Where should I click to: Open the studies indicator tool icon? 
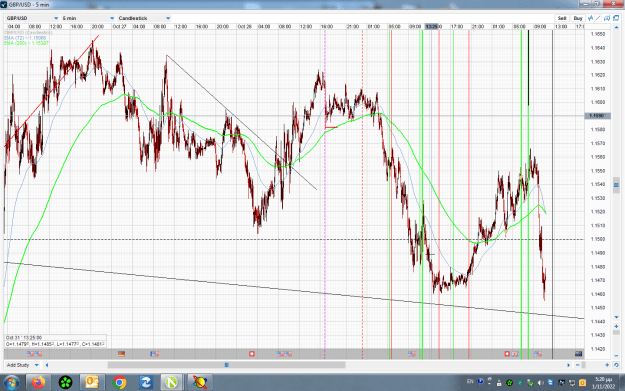591,18
